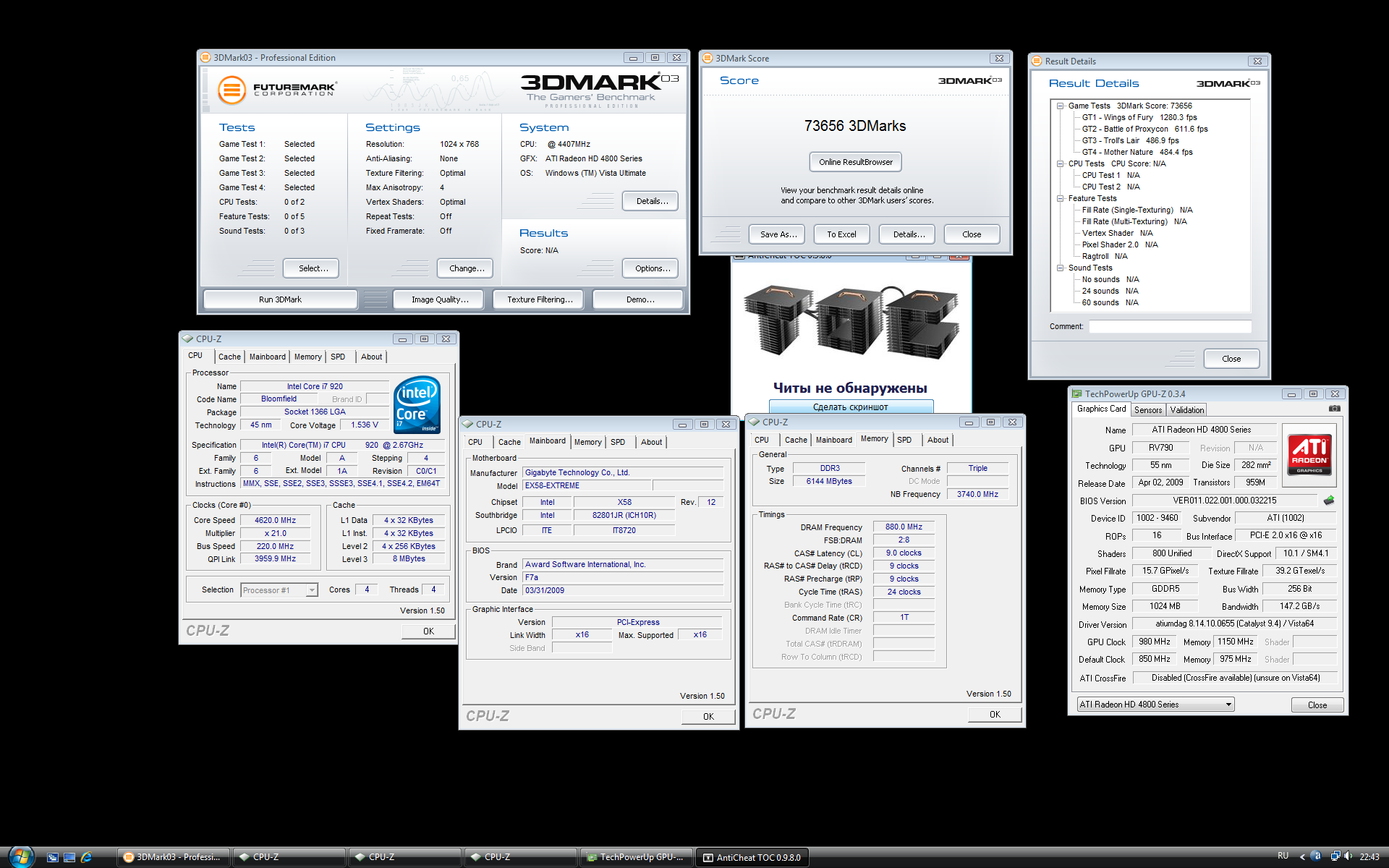This screenshot has width=1389, height=868.
Task: Click Save As... in 3DMark Score
Action: coord(778,234)
